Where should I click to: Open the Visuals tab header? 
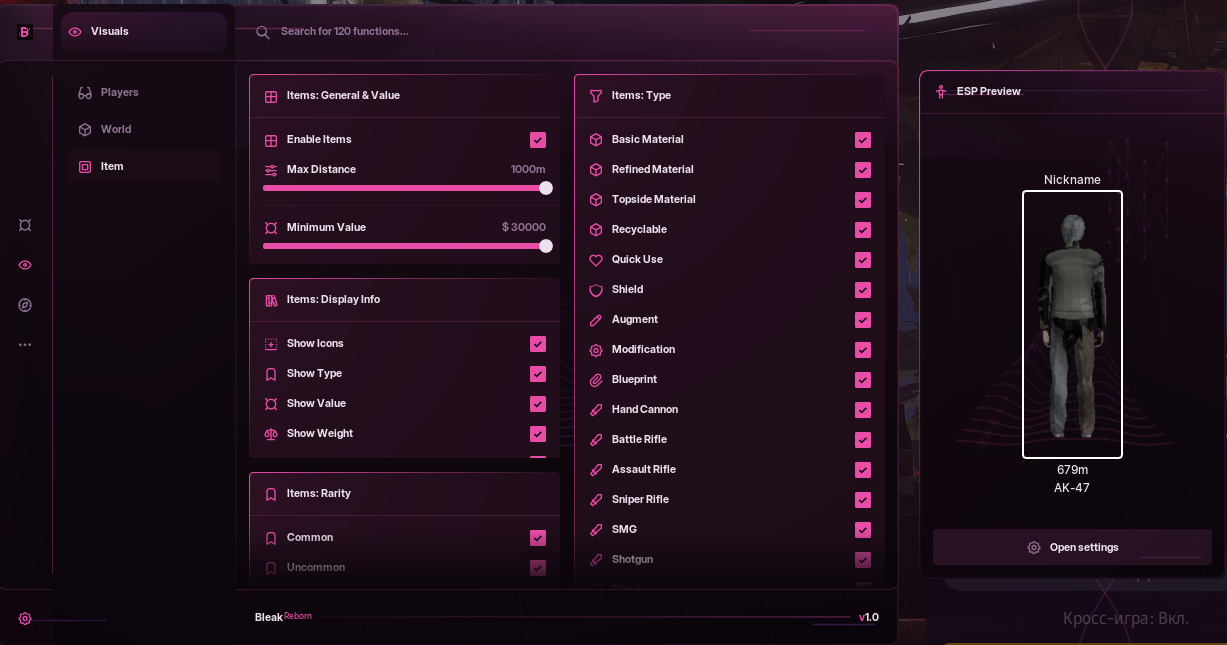pyautogui.click(x=110, y=32)
